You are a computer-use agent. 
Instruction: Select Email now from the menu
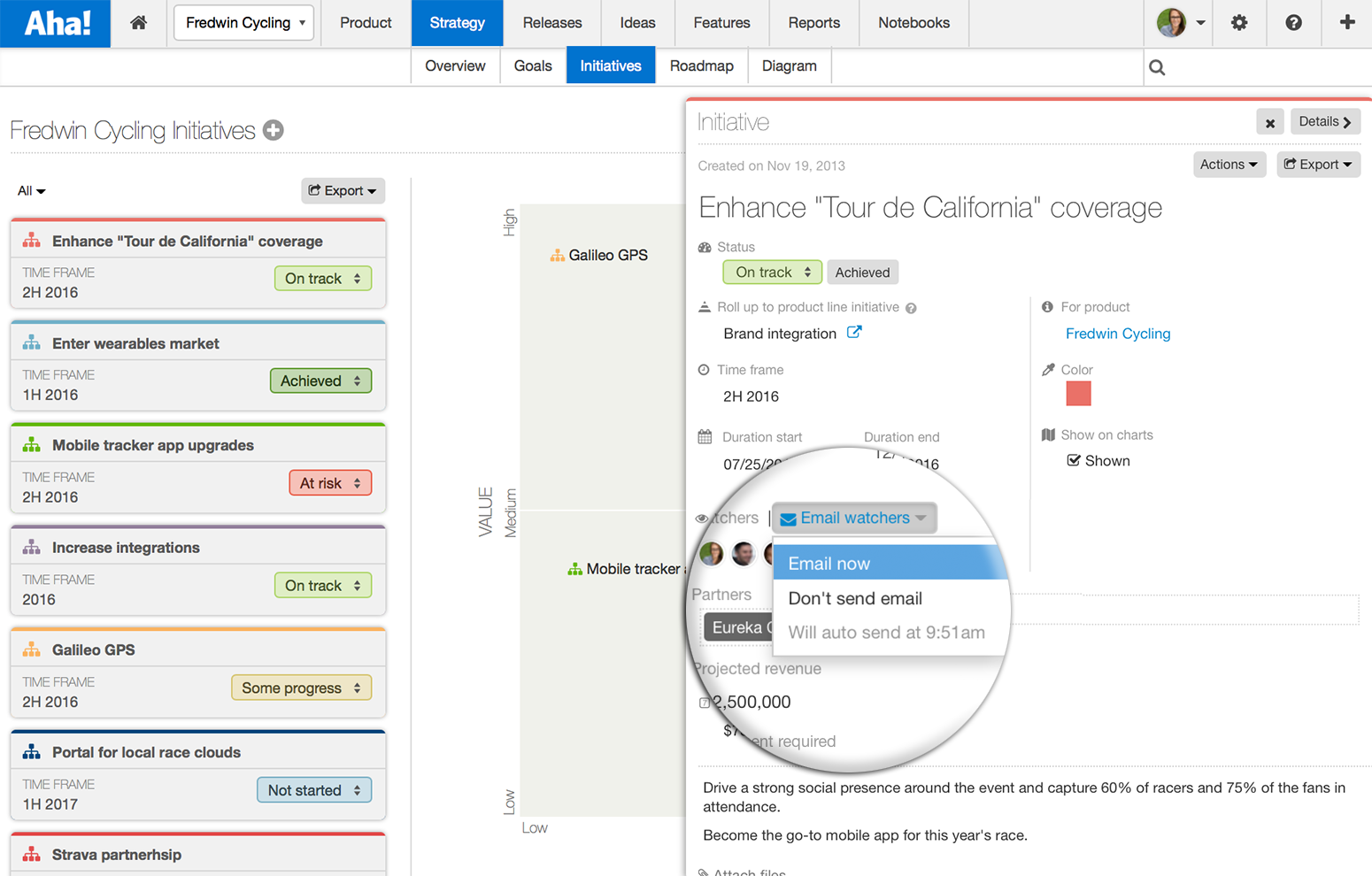[890, 563]
